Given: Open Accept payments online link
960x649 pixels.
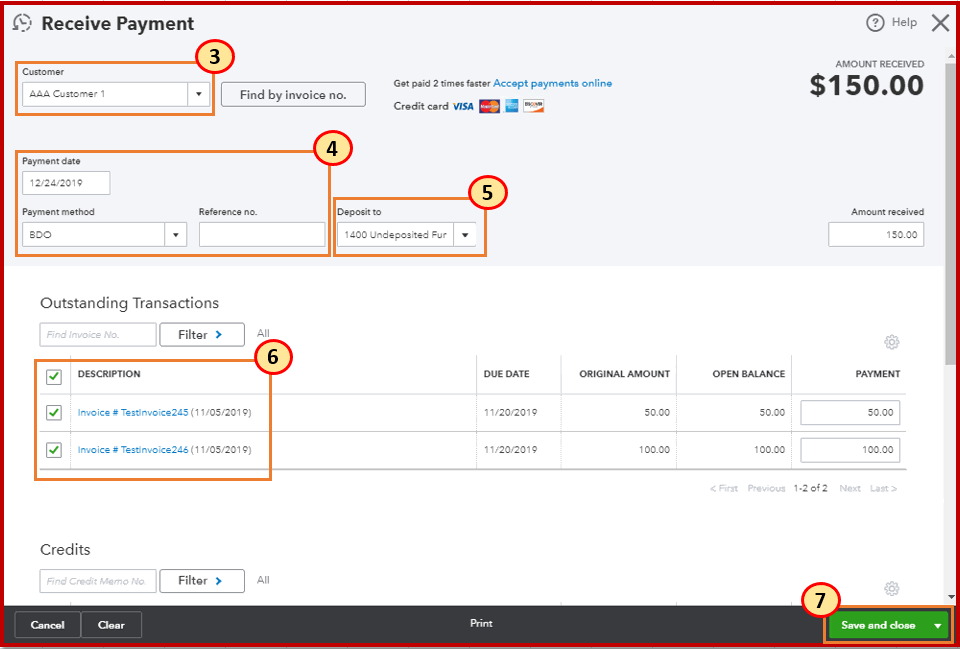Looking at the screenshot, I should coord(552,83).
